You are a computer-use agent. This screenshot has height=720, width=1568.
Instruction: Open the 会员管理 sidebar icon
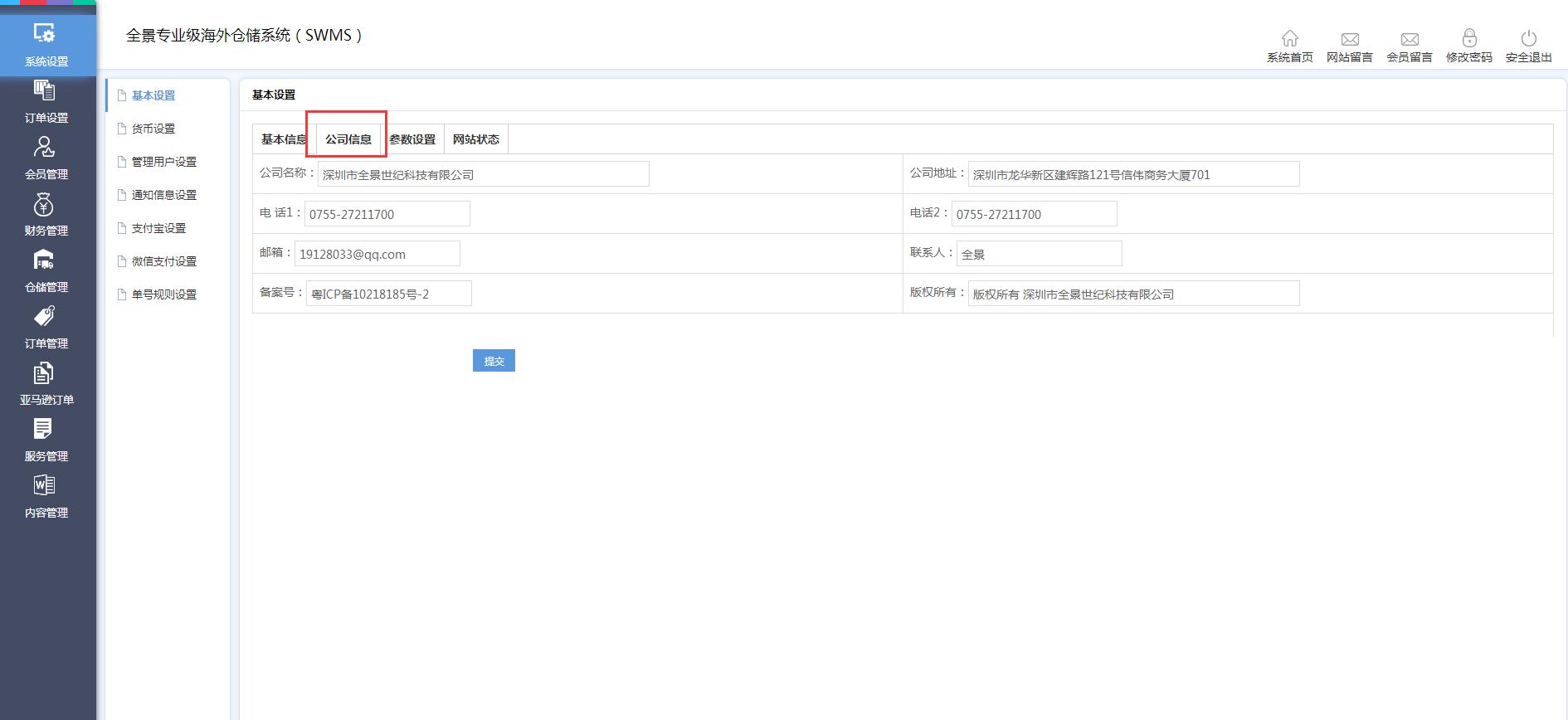(45, 148)
